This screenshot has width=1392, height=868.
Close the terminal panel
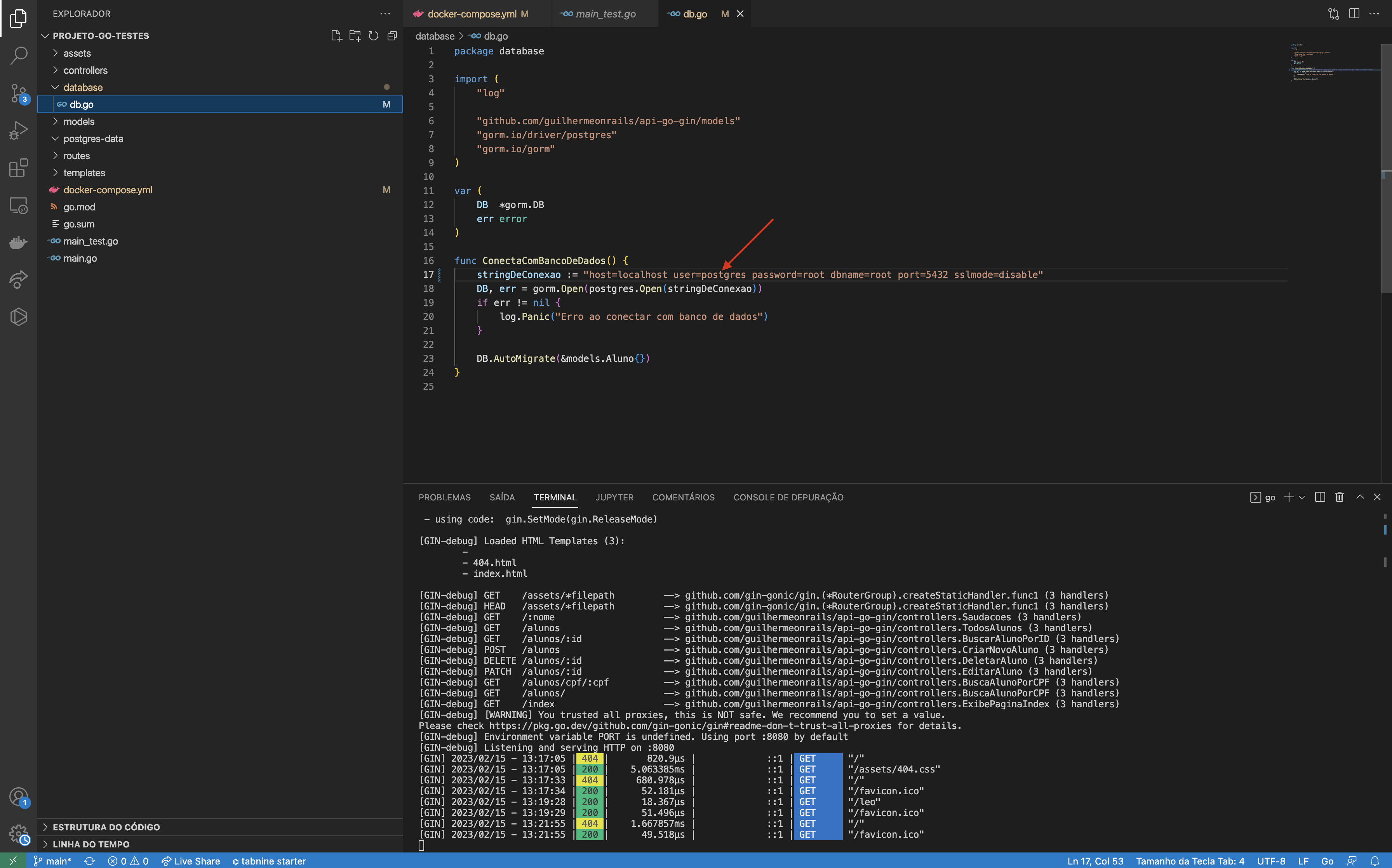coord(1377,497)
